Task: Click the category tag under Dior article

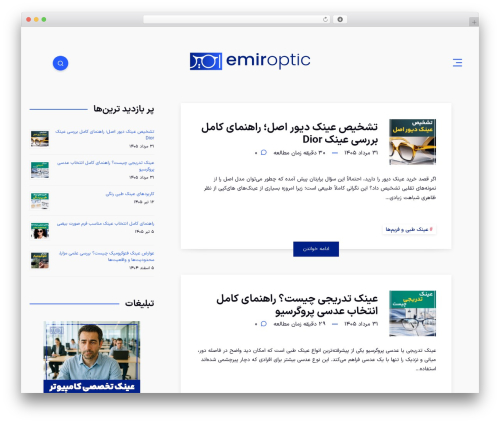Action: click(x=409, y=229)
